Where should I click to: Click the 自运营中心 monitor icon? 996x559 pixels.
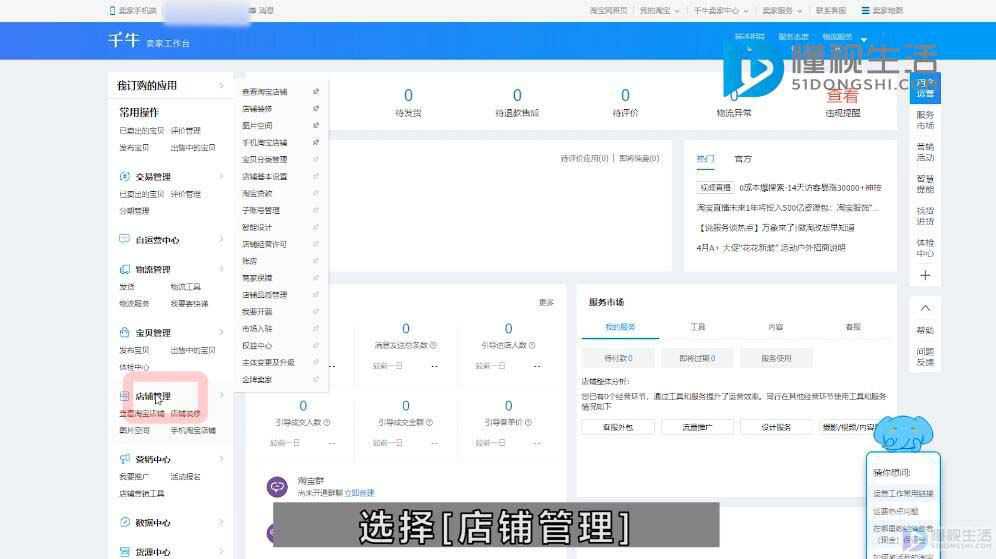(x=124, y=239)
